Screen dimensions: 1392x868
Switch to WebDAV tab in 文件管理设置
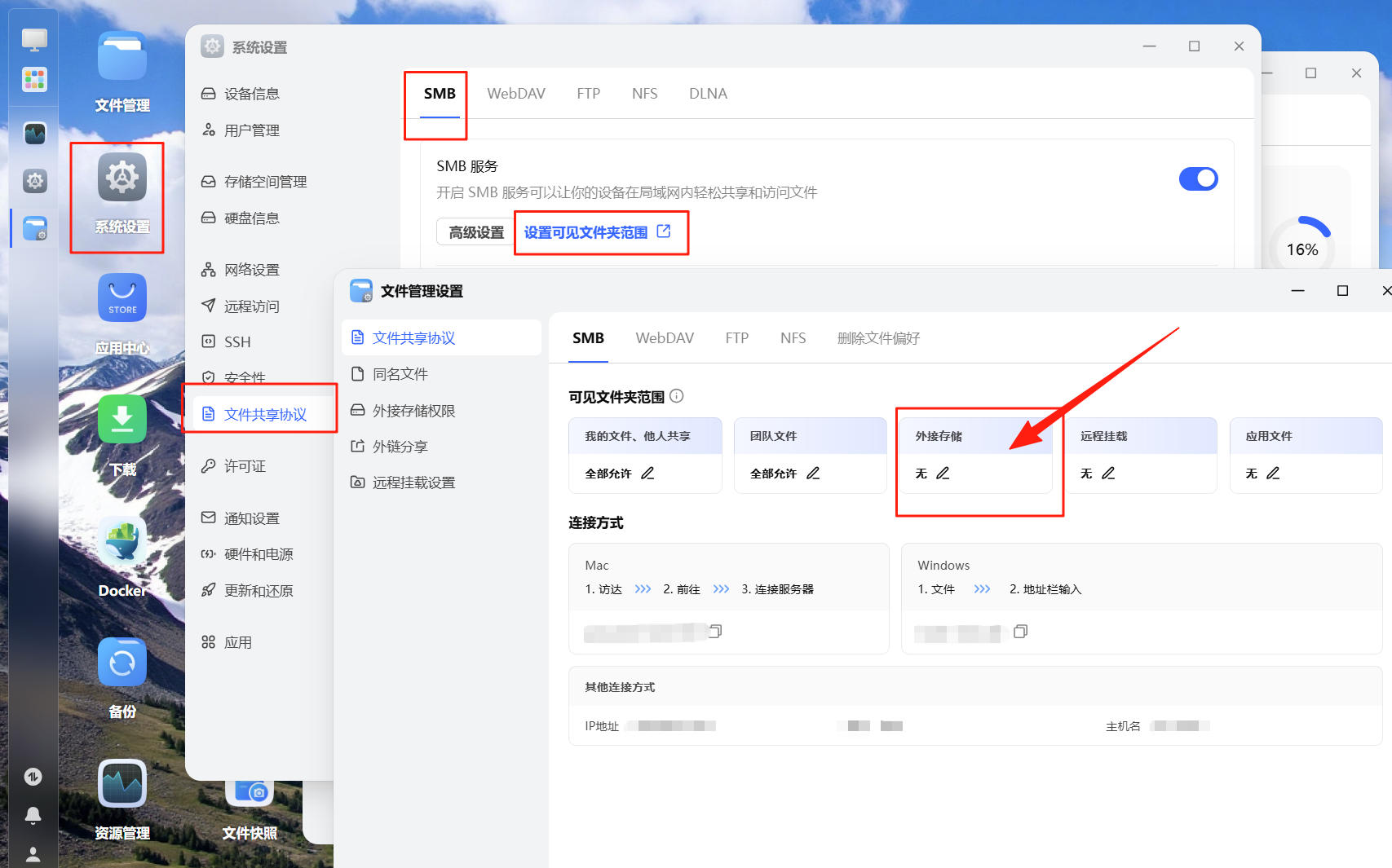coord(665,338)
